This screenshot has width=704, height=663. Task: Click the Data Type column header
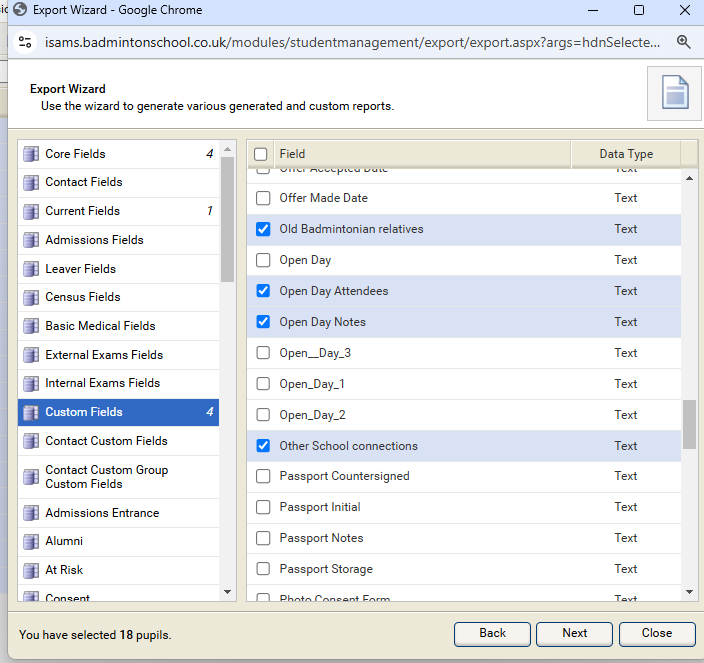(626, 154)
